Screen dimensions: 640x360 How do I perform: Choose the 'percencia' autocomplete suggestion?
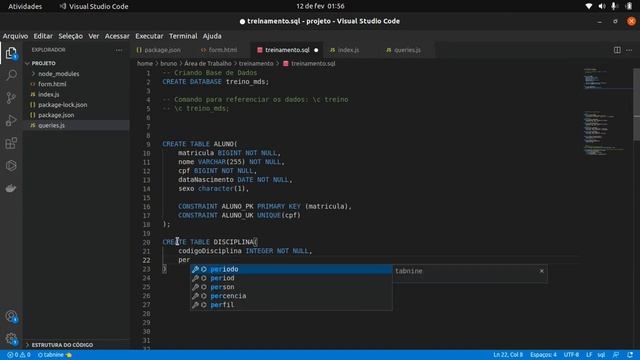point(291,296)
